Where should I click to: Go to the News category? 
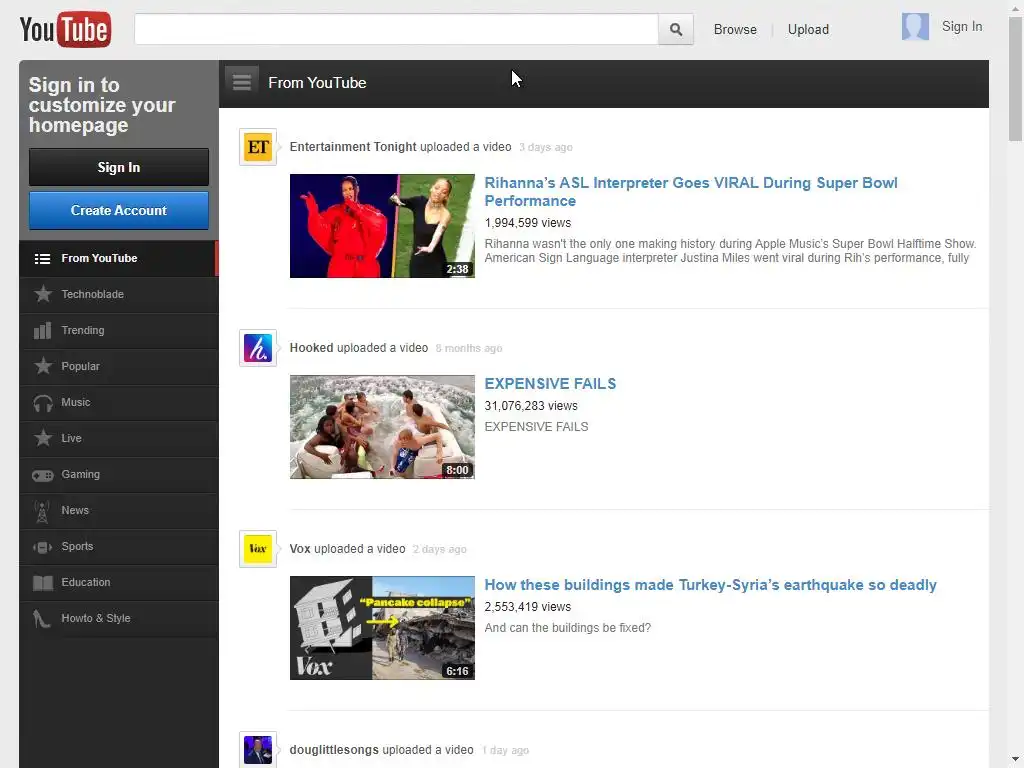tap(119, 510)
